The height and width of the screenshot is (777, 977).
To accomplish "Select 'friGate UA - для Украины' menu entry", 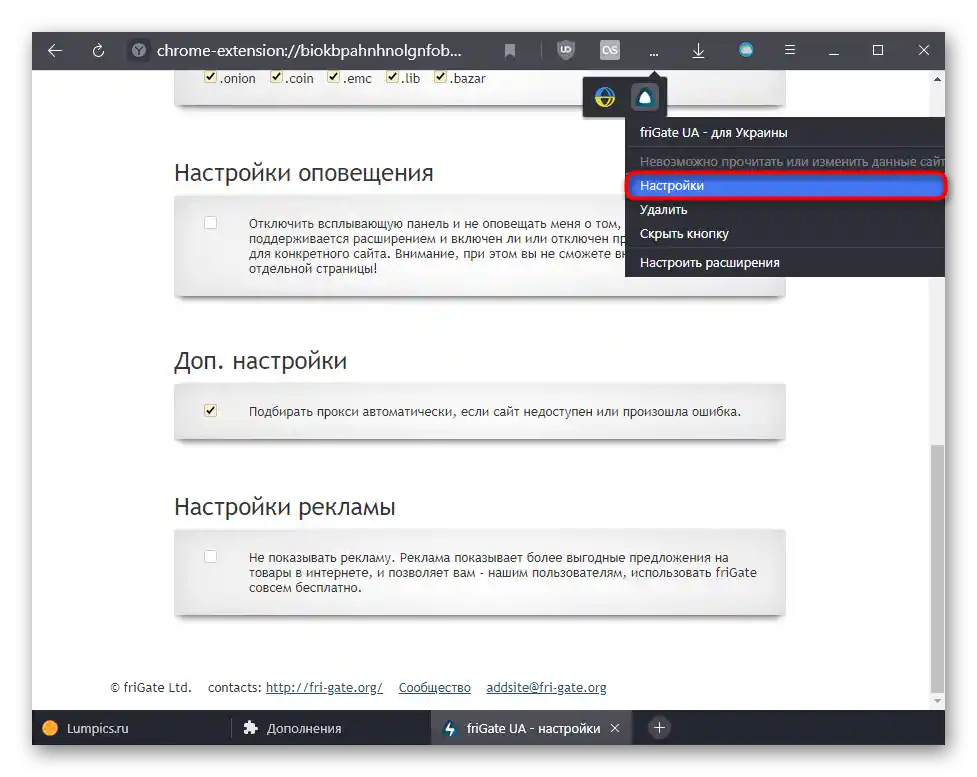I will 785,133.
